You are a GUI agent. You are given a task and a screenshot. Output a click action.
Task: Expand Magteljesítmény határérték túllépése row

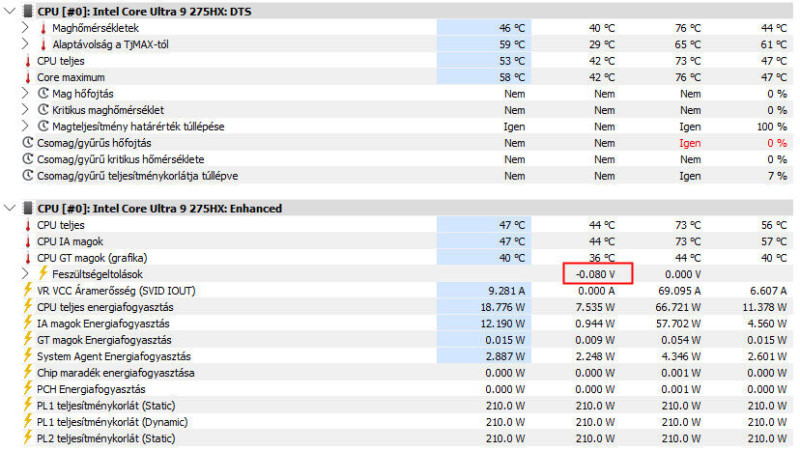coord(25,126)
